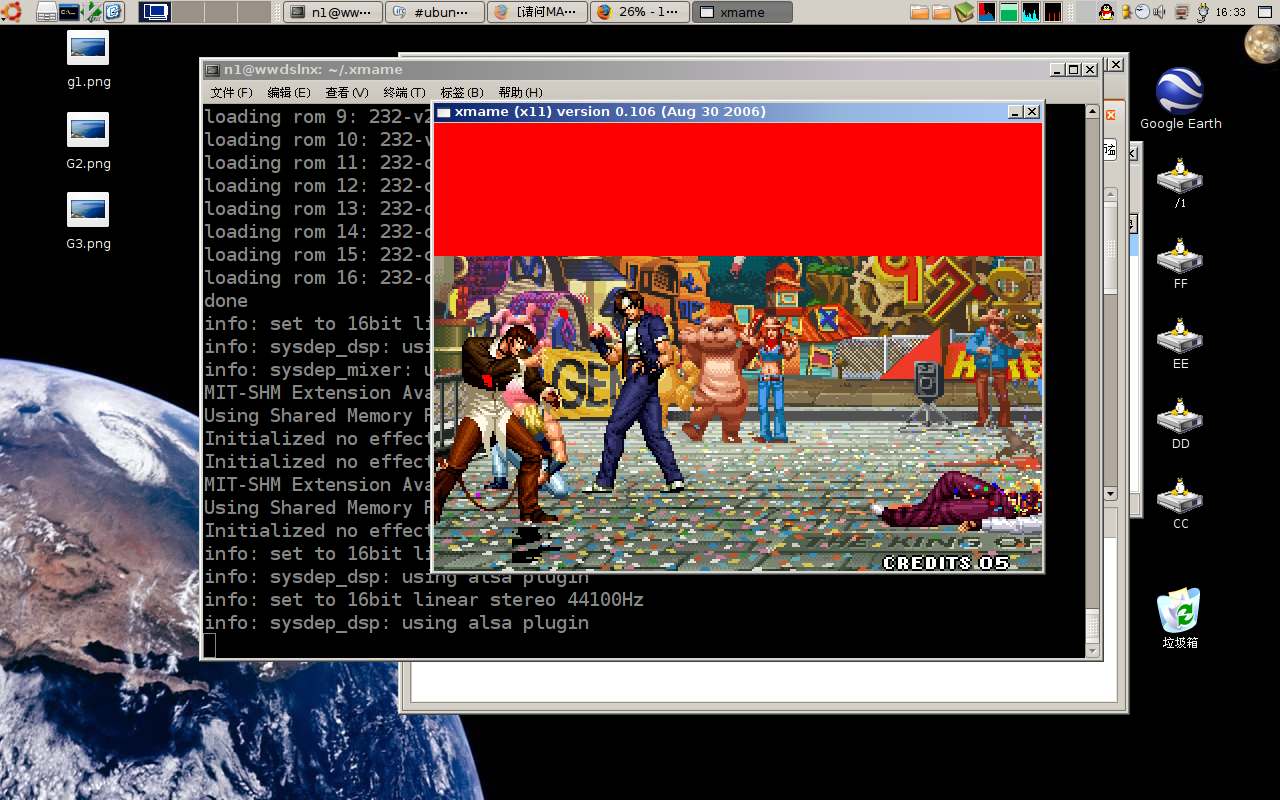Click the 'done' line in terminal output
The image size is (1280, 800).
(226, 301)
